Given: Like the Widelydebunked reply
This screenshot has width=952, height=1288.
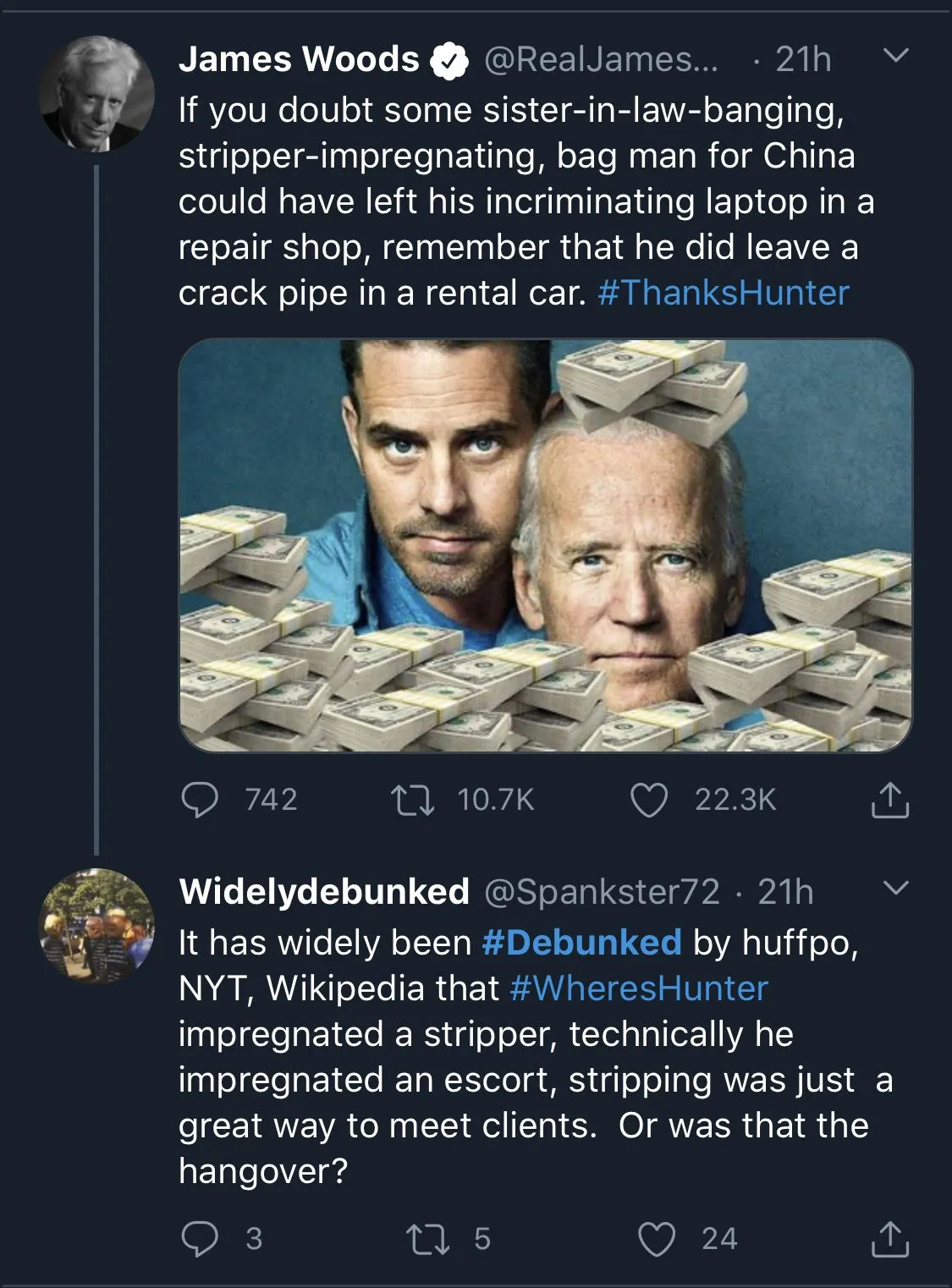Looking at the screenshot, I should (656, 1239).
